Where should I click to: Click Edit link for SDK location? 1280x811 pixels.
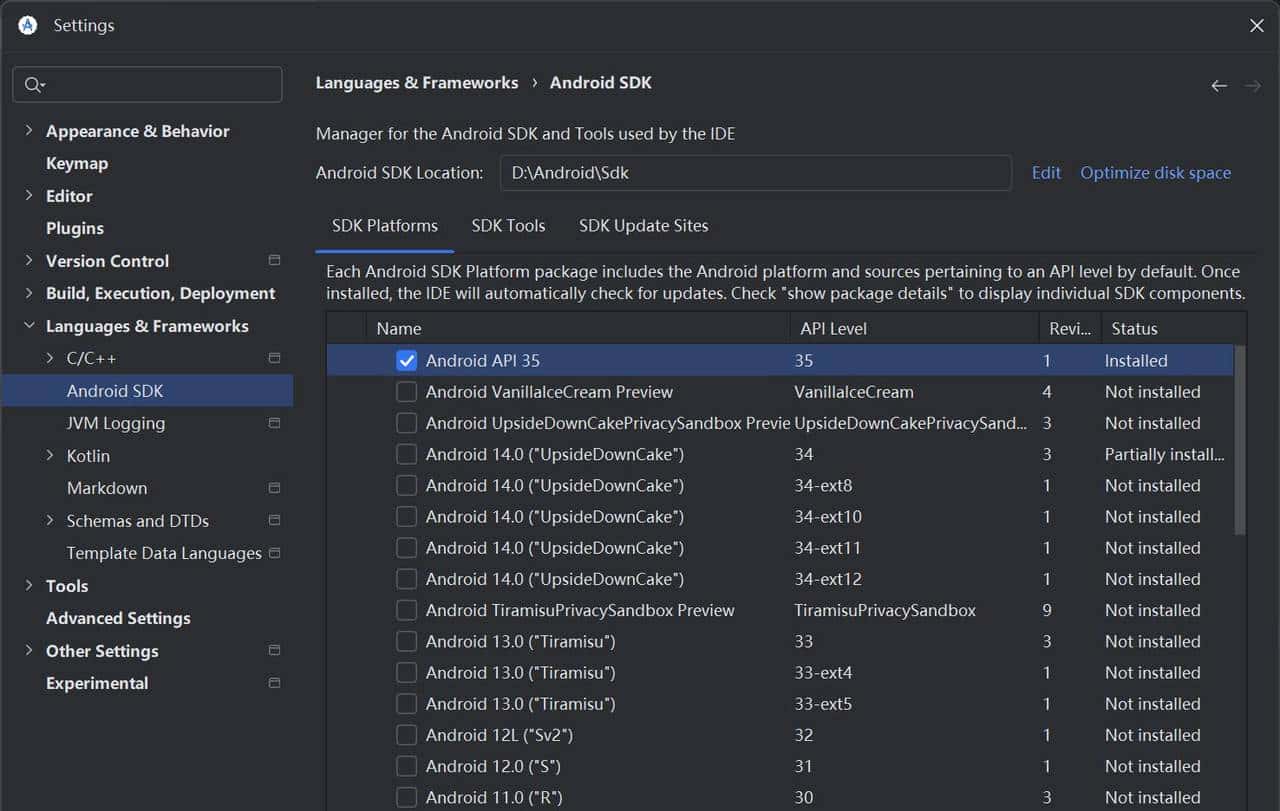(1046, 173)
